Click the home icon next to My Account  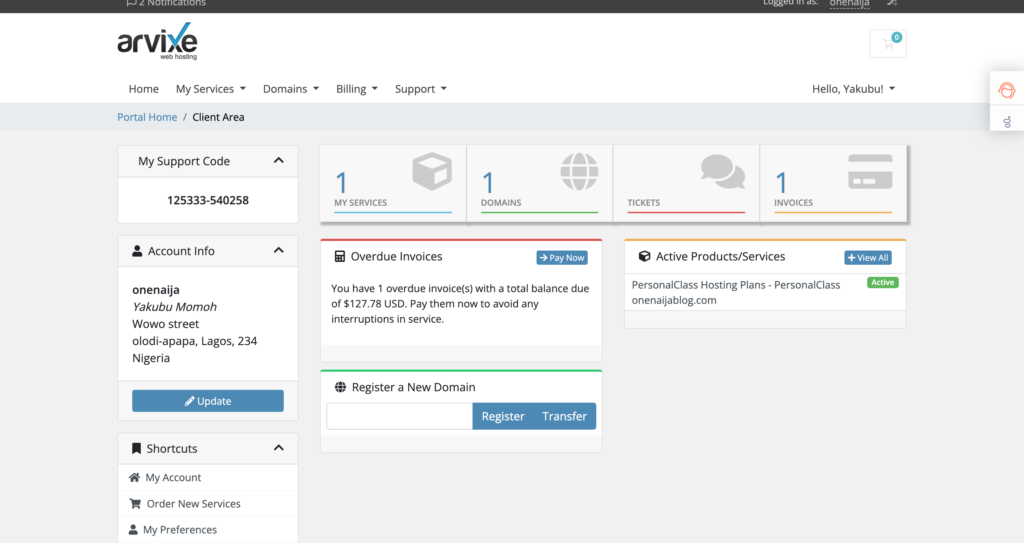point(135,478)
